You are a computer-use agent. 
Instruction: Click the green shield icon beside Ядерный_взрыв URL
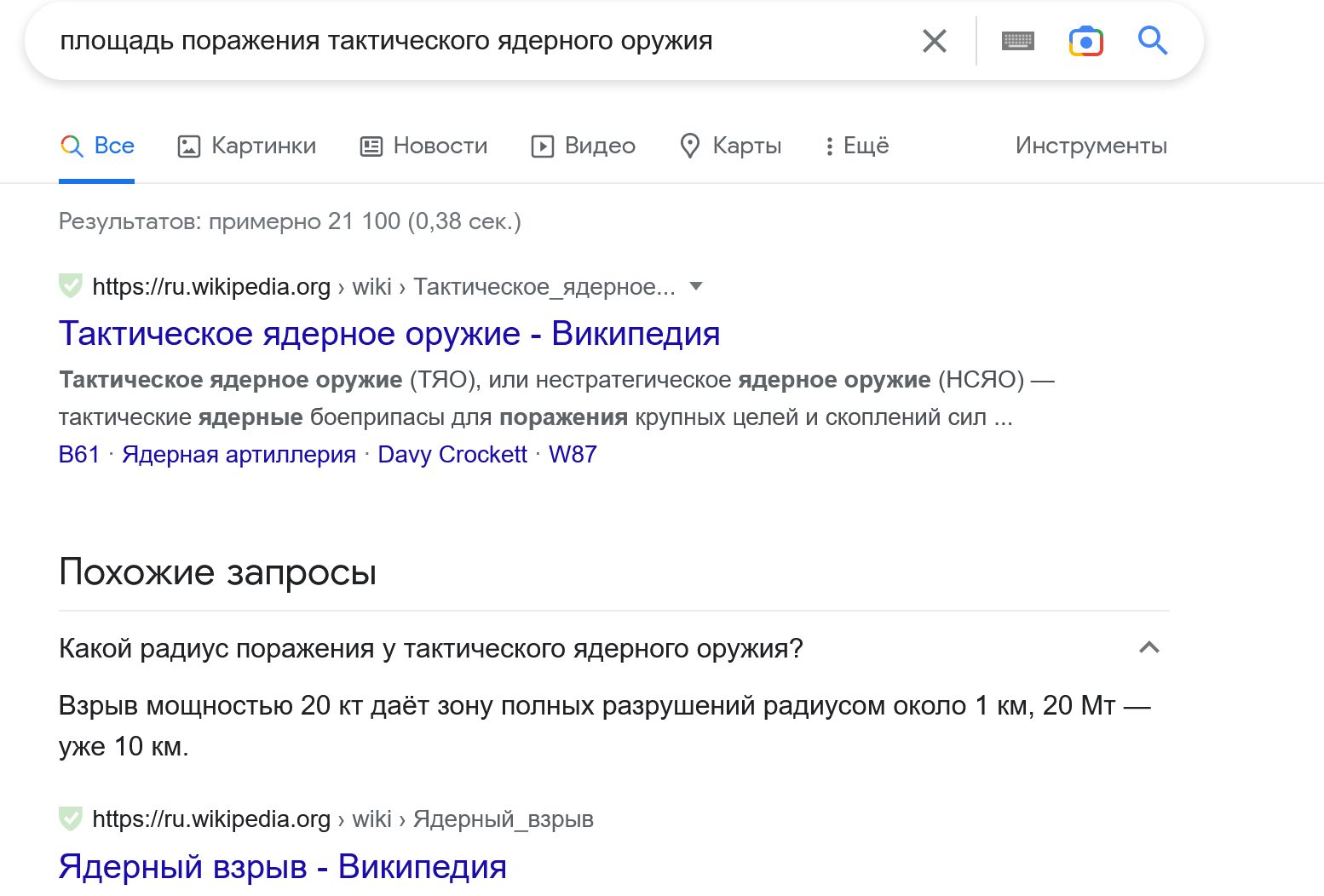(x=71, y=819)
